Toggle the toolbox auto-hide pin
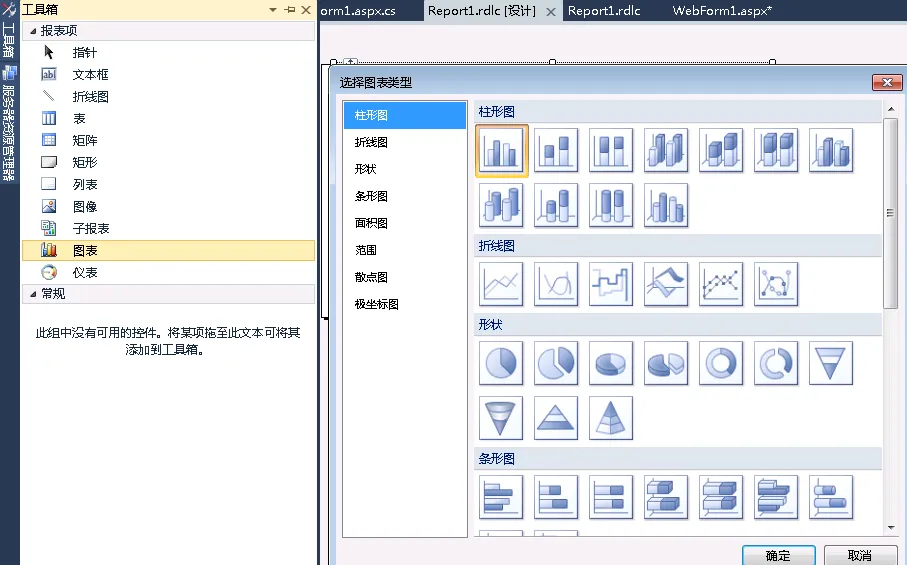 (290, 10)
